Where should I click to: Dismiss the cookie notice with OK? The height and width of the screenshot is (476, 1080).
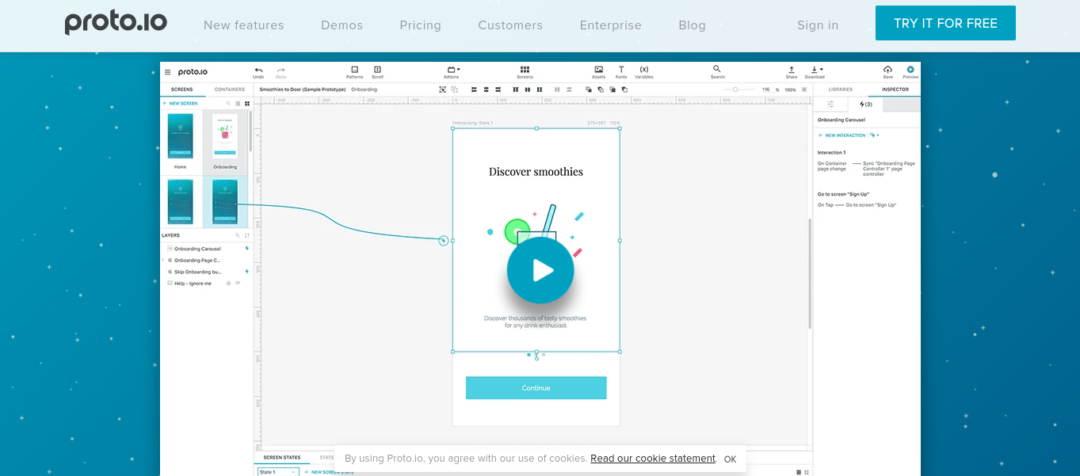click(730, 459)
